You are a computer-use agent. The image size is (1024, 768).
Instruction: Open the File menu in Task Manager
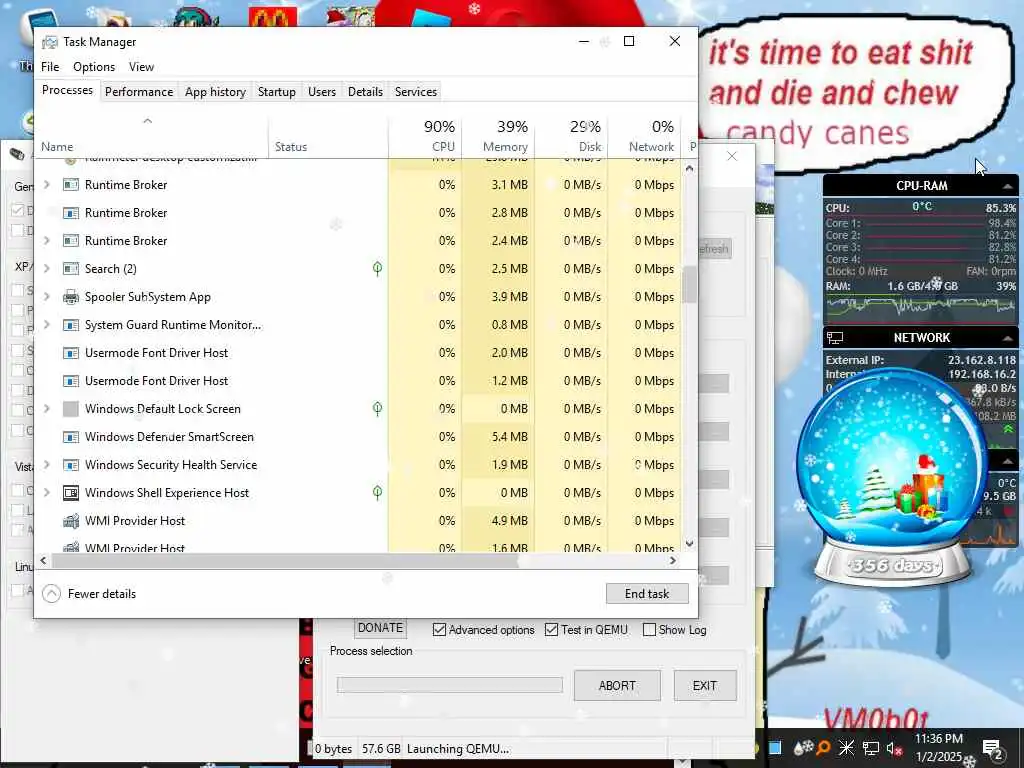(x=50, y=67)
